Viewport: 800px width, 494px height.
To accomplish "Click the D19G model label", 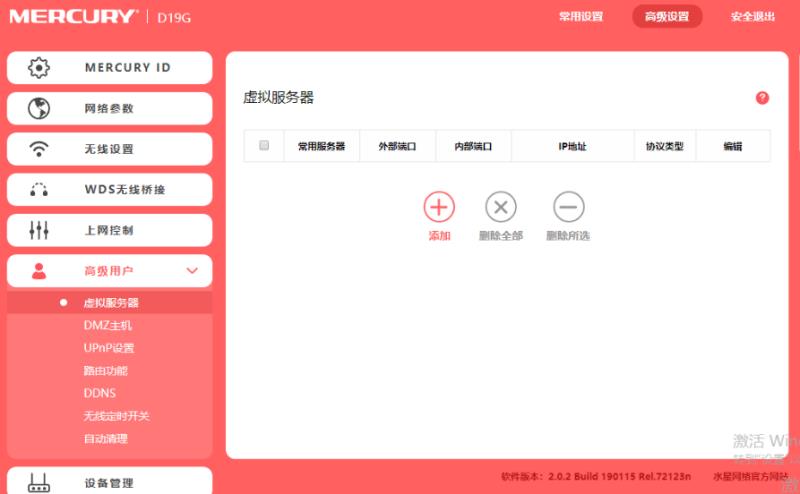I will tap(174, 18).
